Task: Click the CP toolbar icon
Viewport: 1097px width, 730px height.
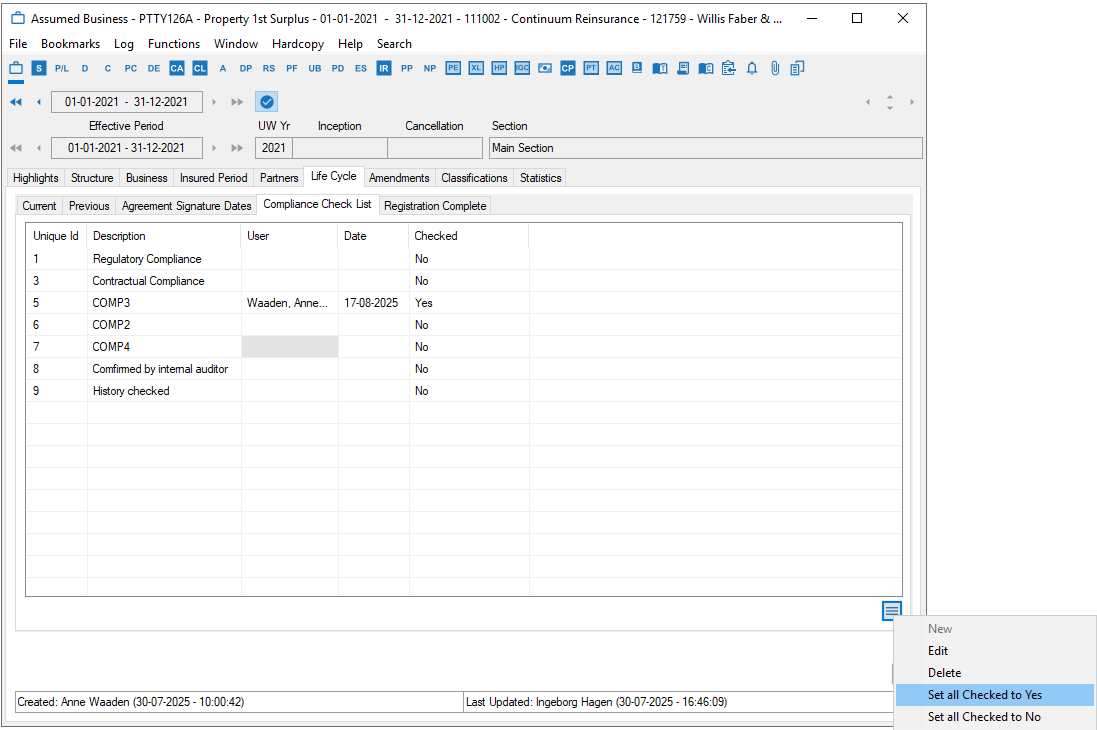Action: 568,68
